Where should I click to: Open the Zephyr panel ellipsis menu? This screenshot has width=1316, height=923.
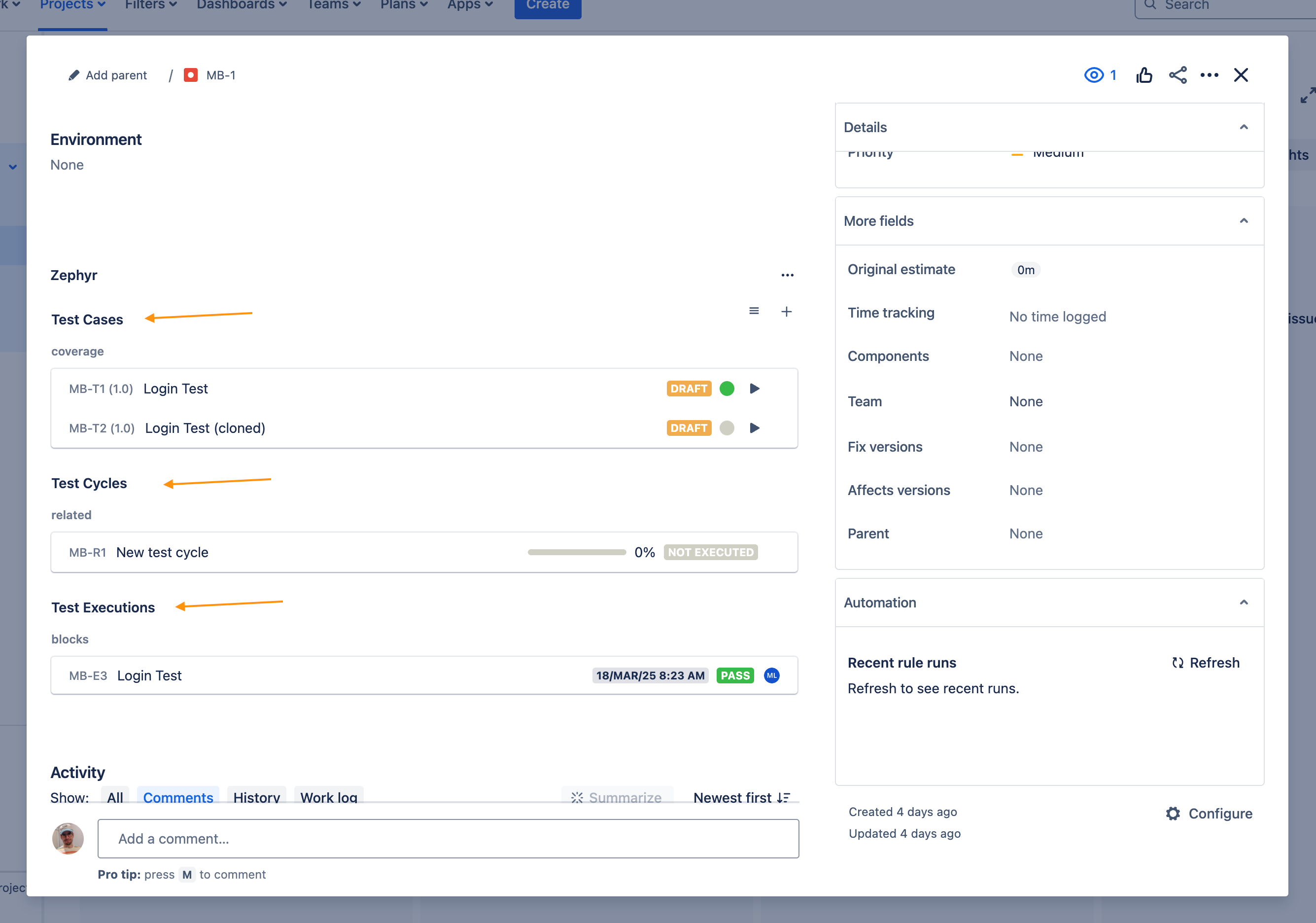click(787, 275)
